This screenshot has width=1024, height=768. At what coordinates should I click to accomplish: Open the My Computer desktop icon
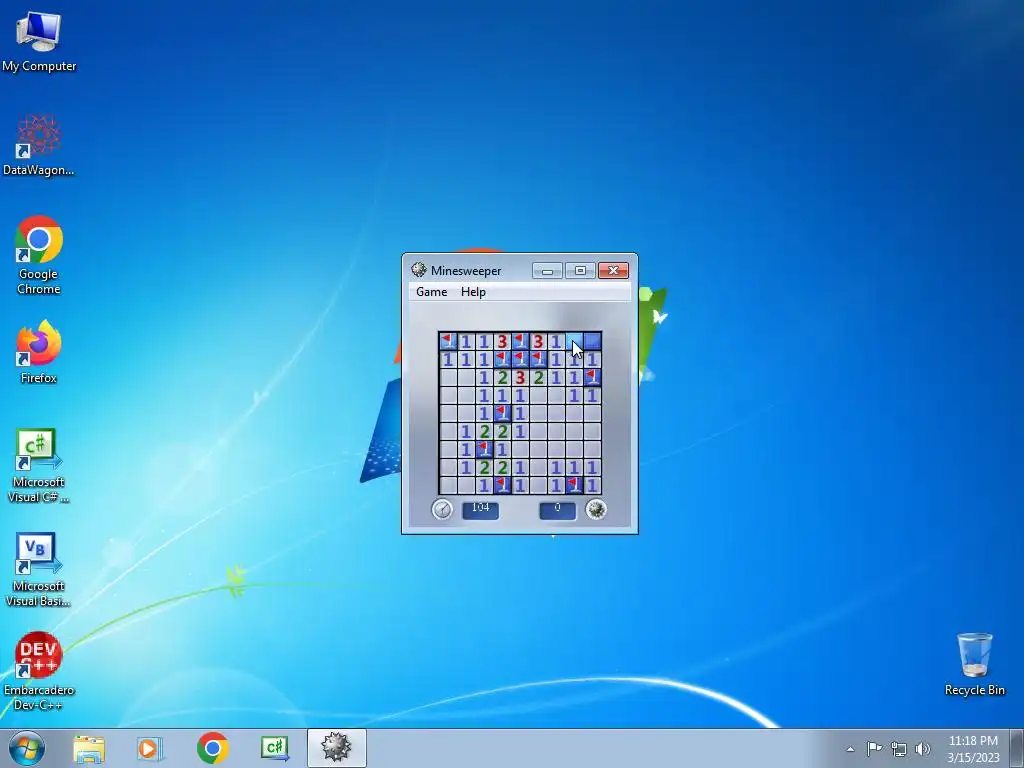pos(39,40)
